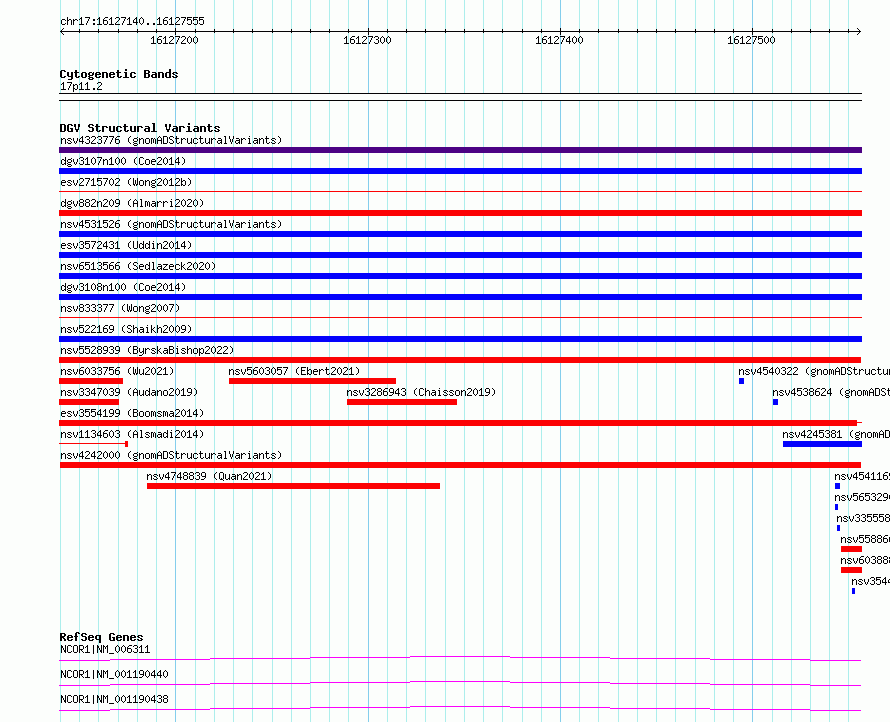890x722 pixels.
Task: Click the small blue nsv4540322 marker
Action: [741, 381]
